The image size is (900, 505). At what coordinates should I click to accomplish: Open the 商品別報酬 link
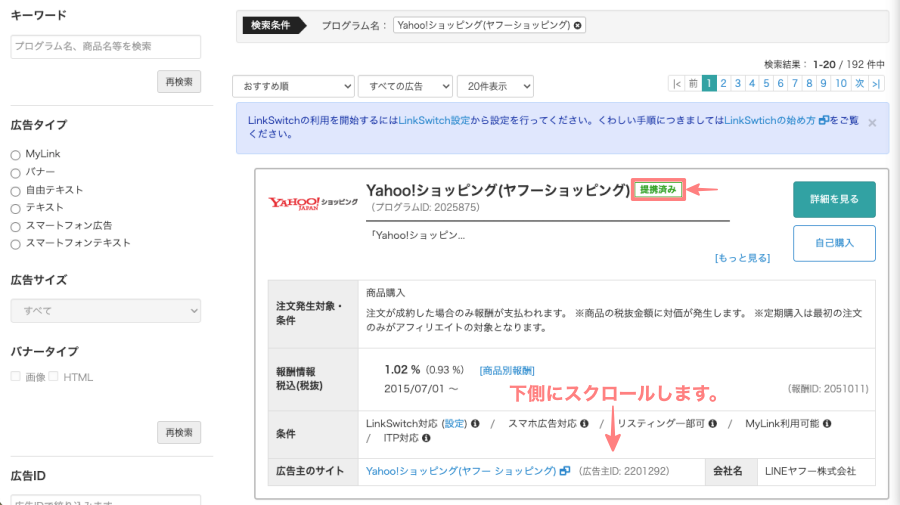coord(507,371)
